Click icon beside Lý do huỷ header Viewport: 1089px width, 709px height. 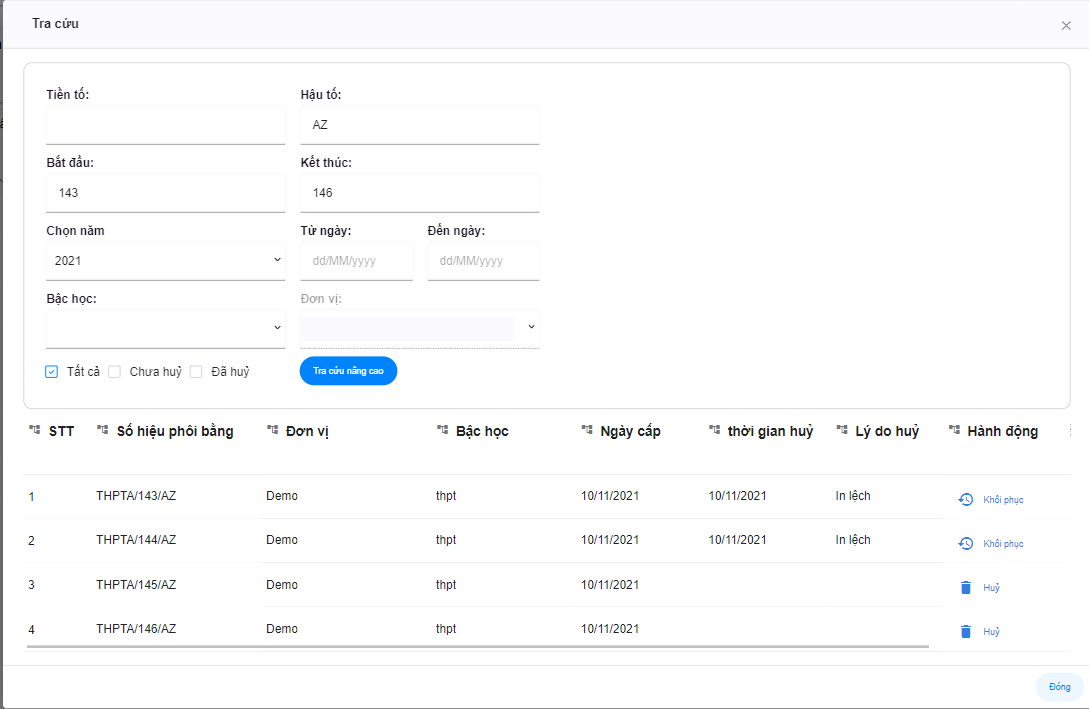(841, 431)
